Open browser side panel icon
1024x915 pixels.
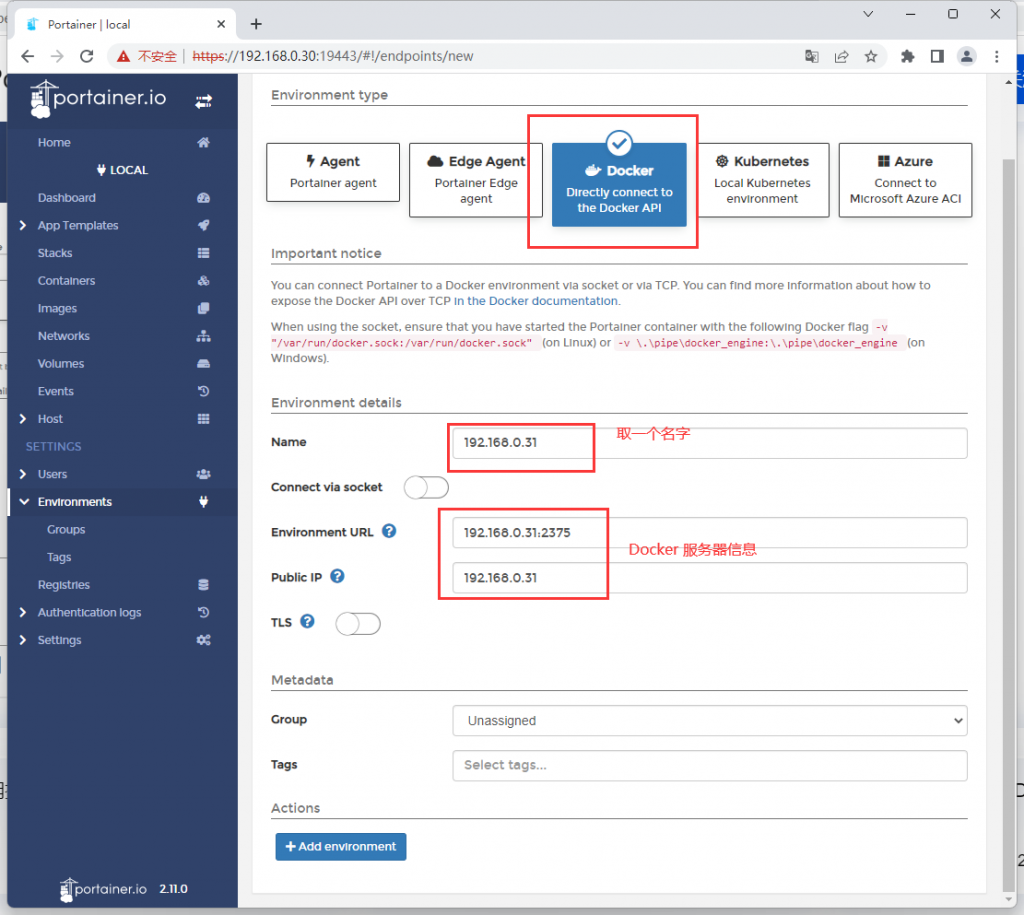(x=937, y=56)
